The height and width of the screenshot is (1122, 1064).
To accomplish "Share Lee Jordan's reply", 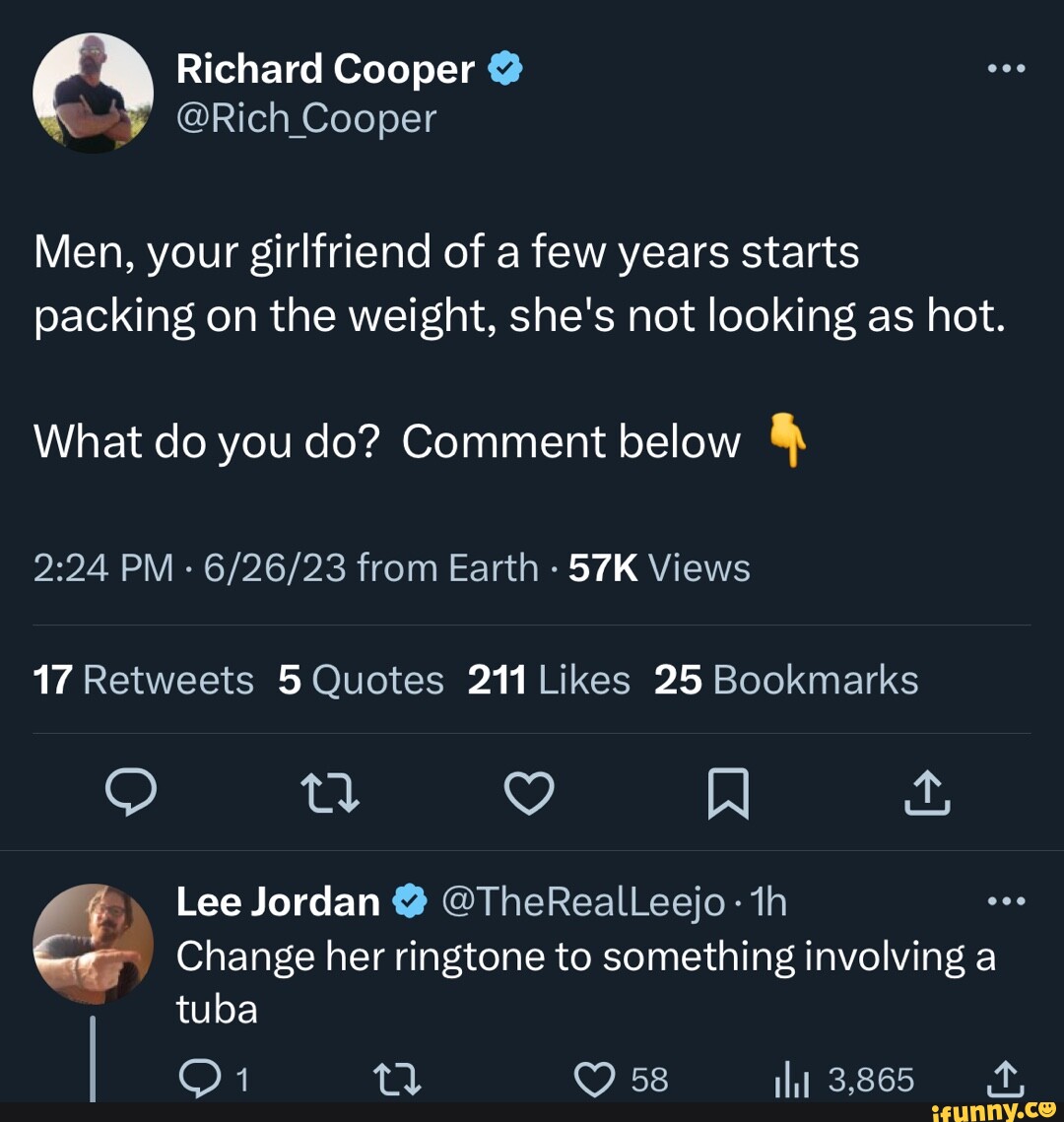I will pyautogui.click(x=1006, y=1079).
